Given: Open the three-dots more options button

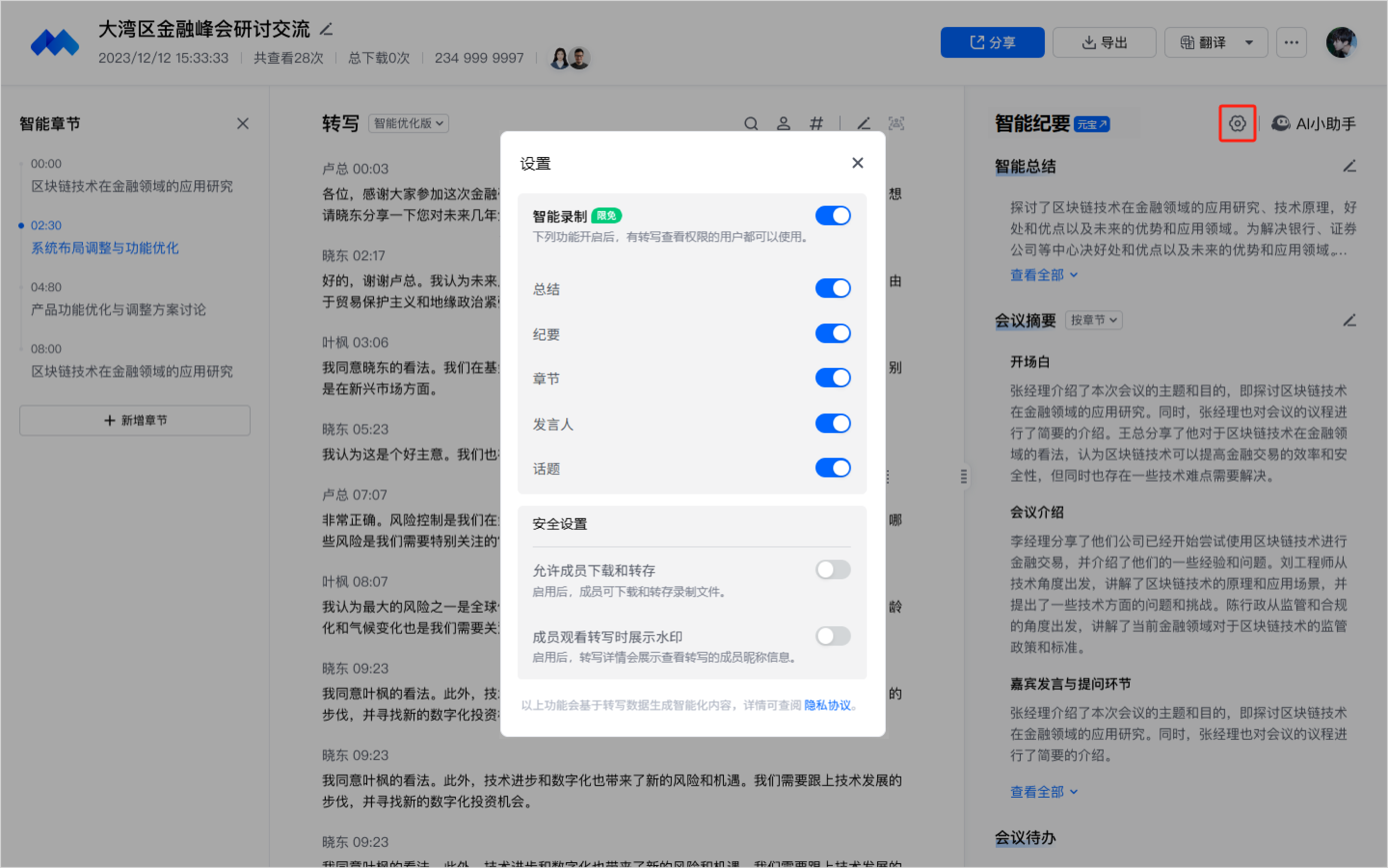Looking at the screenshot, I should [1291, 42].
